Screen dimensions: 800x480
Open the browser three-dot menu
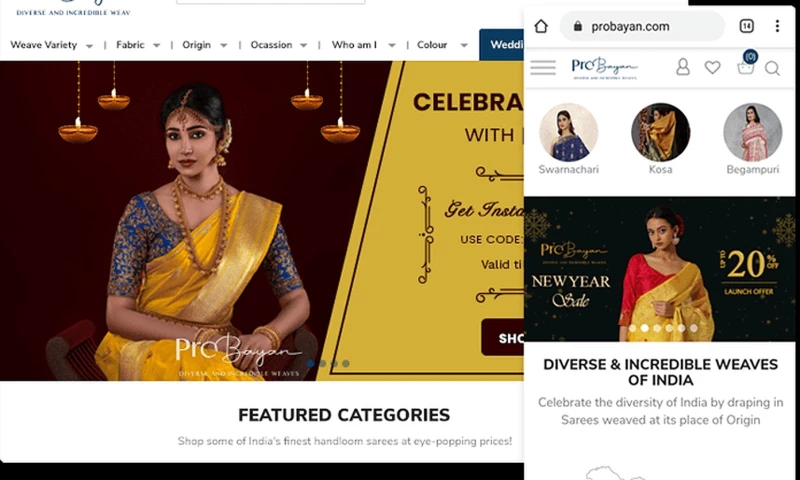click(777, 26)
